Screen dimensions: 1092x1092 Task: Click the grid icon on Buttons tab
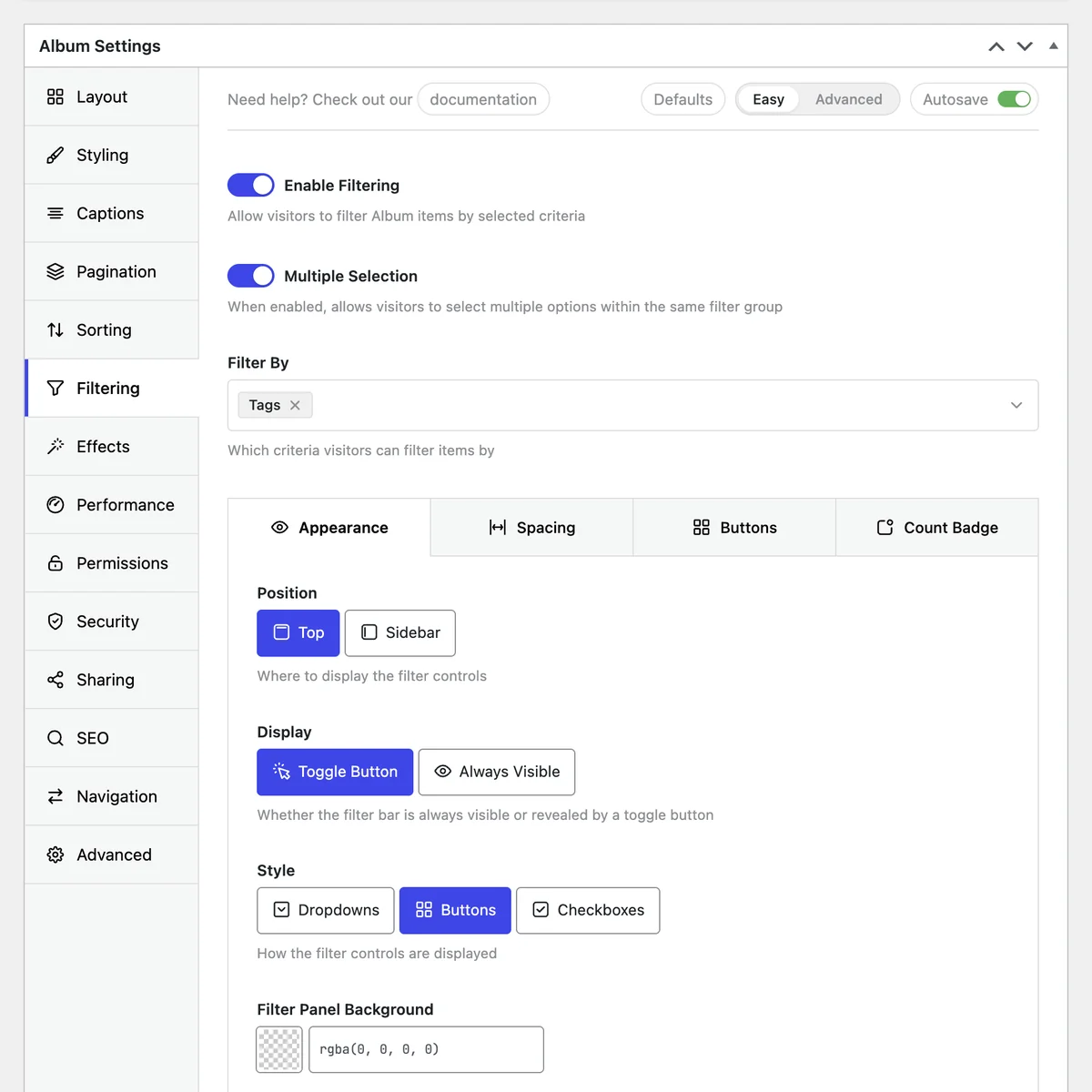pyautogui.click(x=702, y=527)
